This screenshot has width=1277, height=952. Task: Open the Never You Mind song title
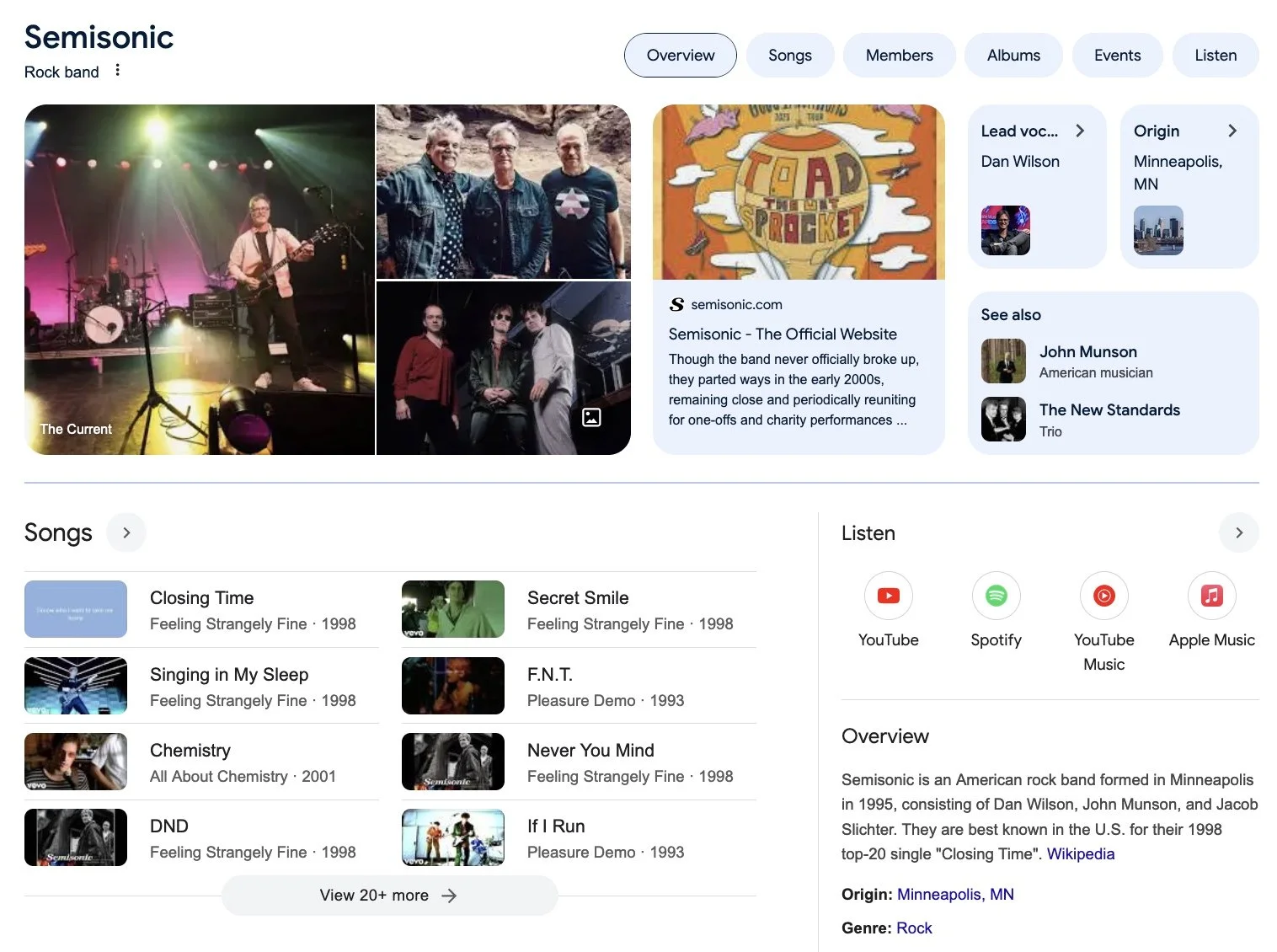(x=590, y=750)
